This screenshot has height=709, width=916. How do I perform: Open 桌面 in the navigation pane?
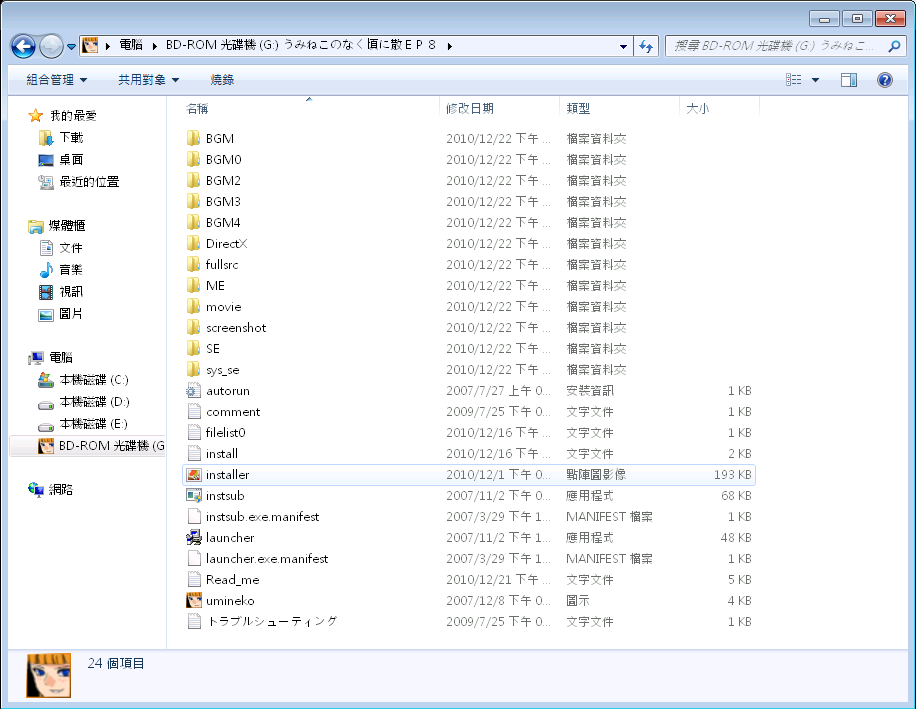click(x=61, y=159)
